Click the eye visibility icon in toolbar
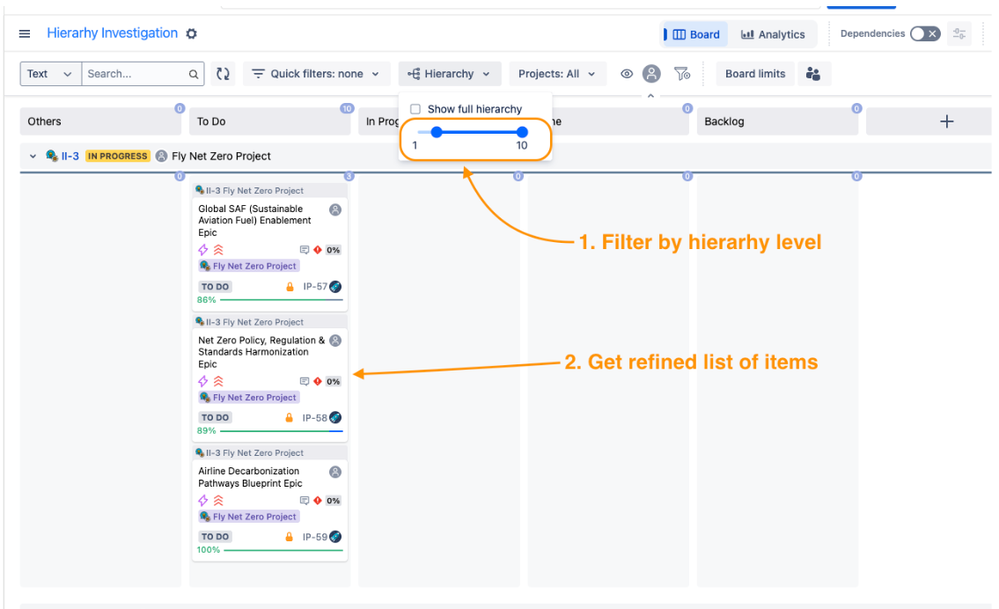 point(627,74)
